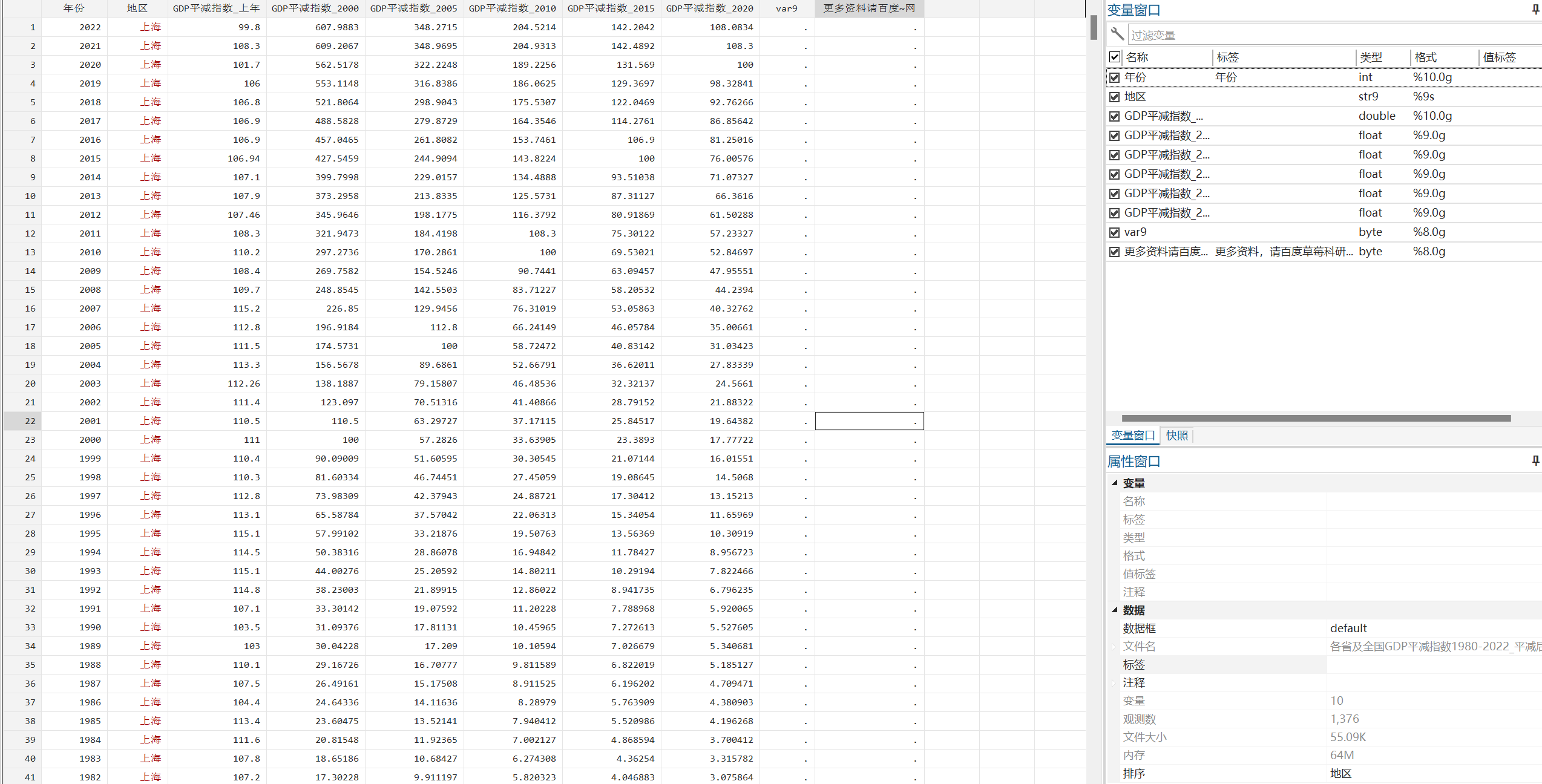Collapse the 变量 section in properties
1542x784 pixels.
tap(1114, 483)
